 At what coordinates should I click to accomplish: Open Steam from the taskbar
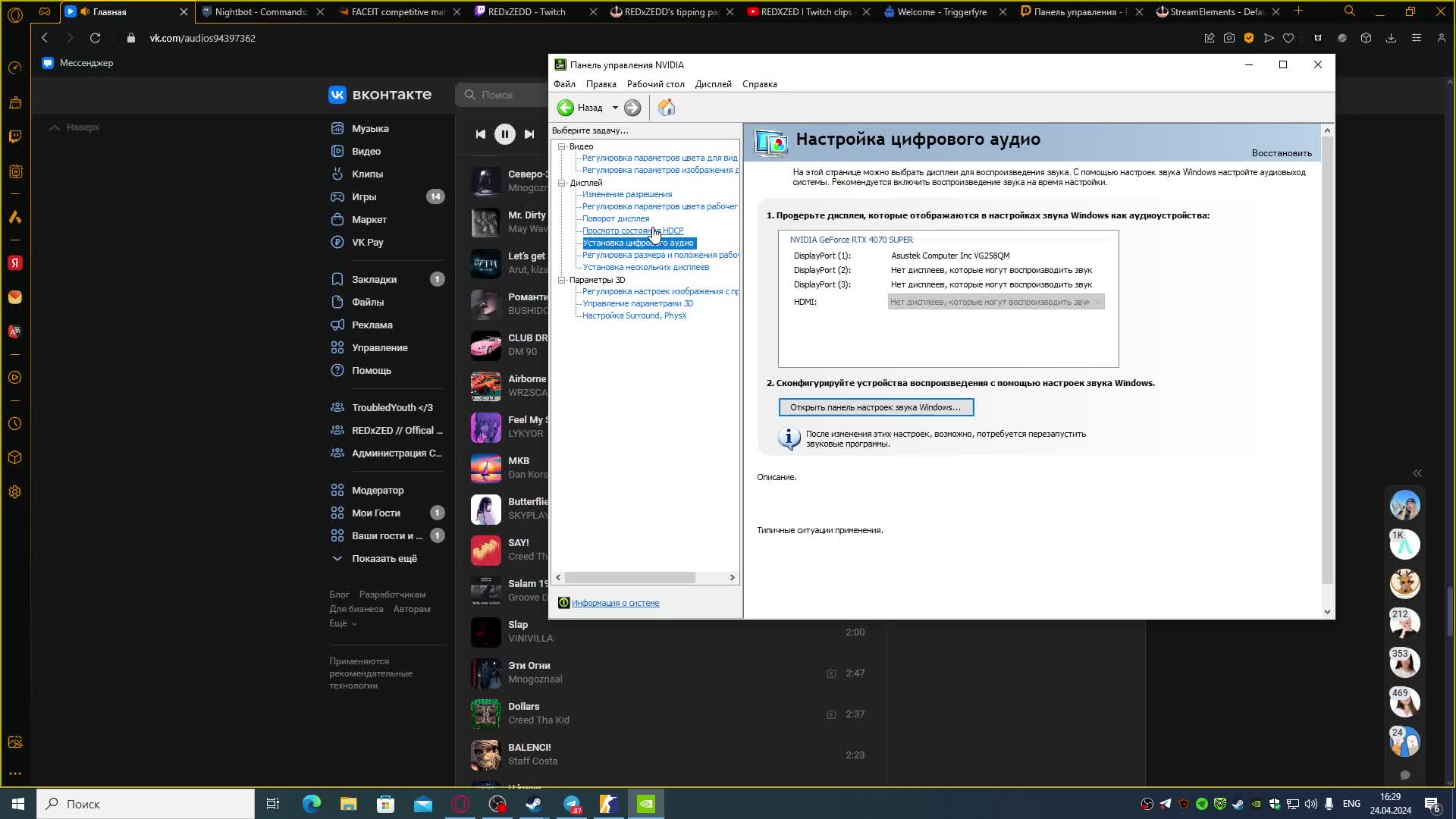pyautogui.click(x=534, y=804)
